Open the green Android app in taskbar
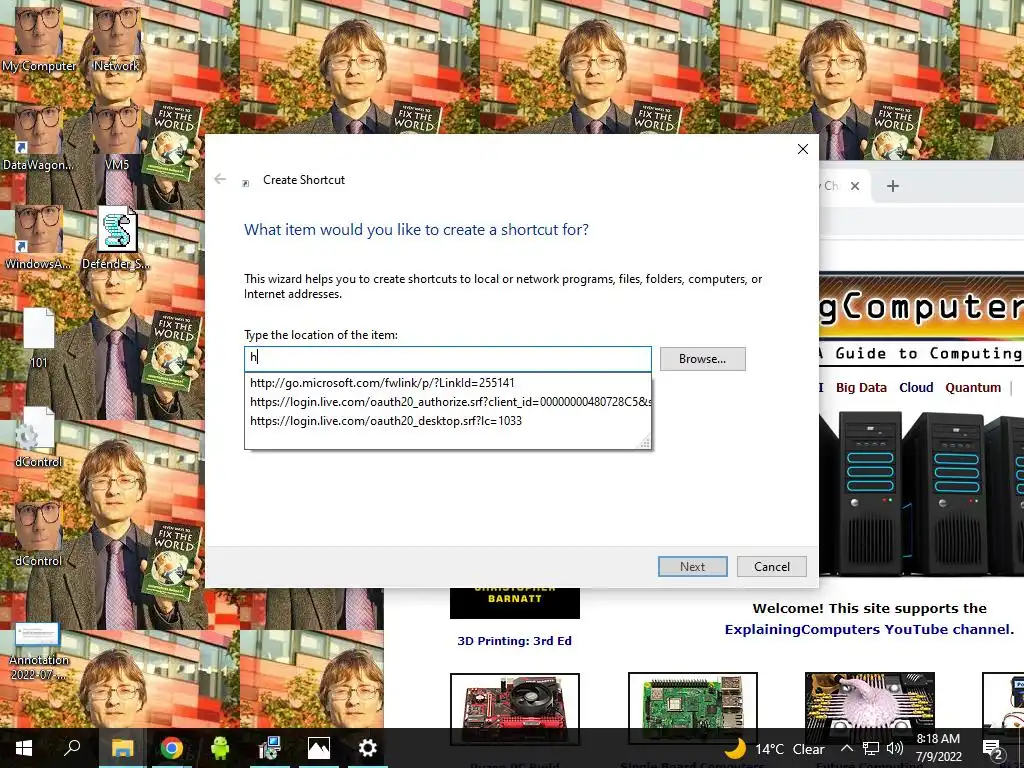 pyautogui.click(x=220, y=748)
